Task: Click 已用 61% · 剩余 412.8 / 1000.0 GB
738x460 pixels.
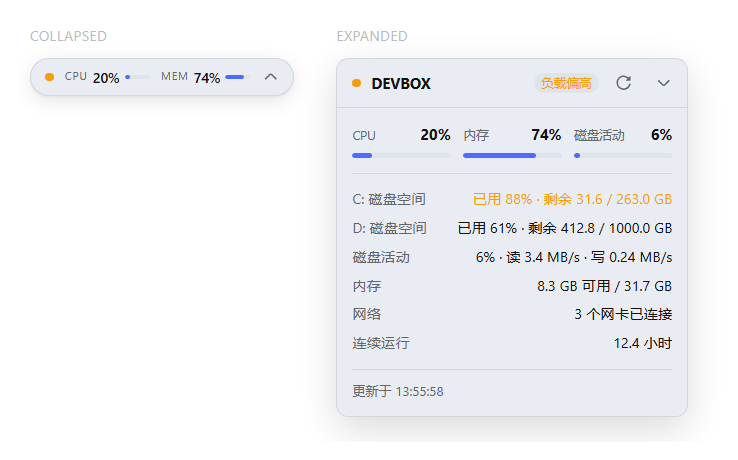Action: click(565, 228)
